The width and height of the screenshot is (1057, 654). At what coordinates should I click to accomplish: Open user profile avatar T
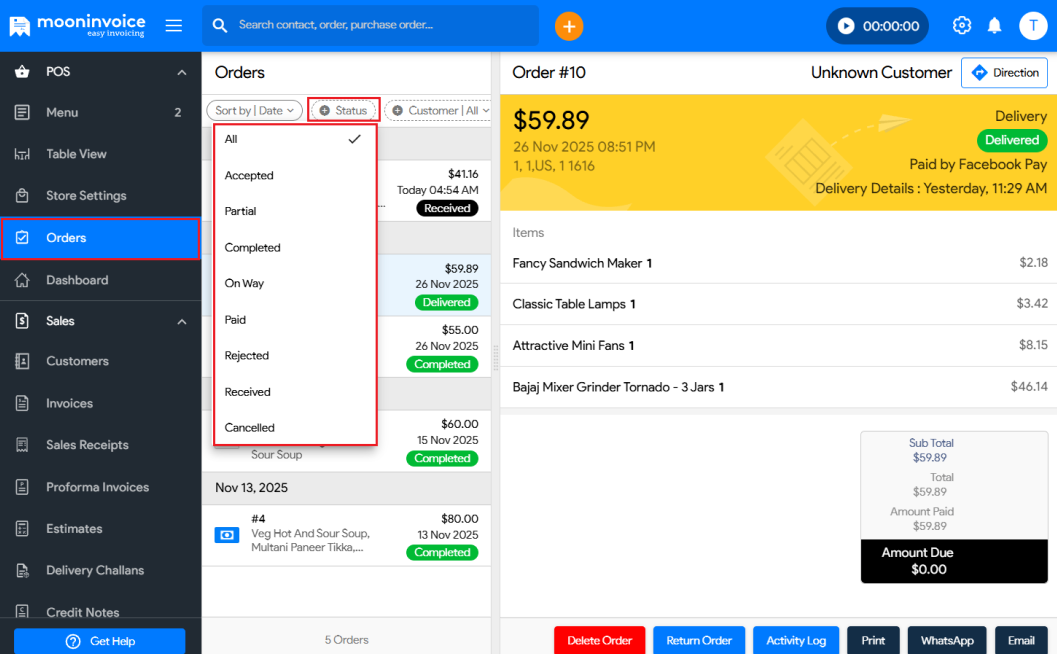pos(1033,26)
